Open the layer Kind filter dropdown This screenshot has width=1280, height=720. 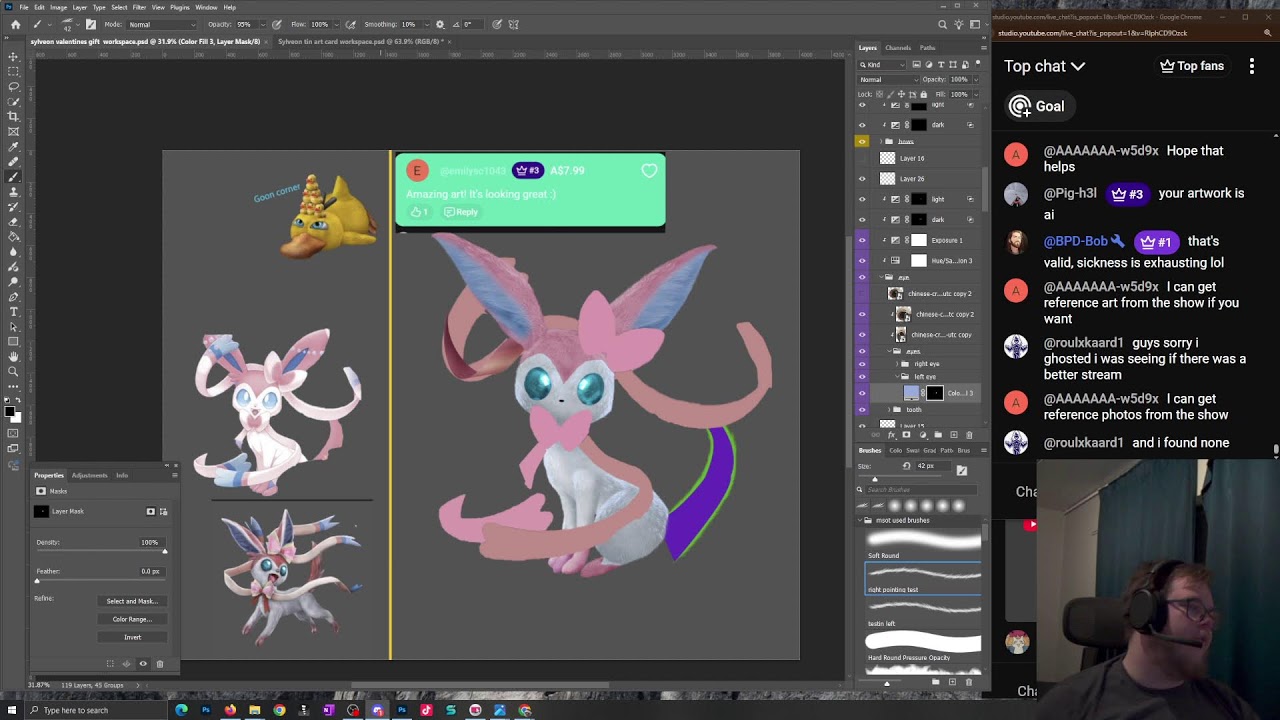(883, 65)
